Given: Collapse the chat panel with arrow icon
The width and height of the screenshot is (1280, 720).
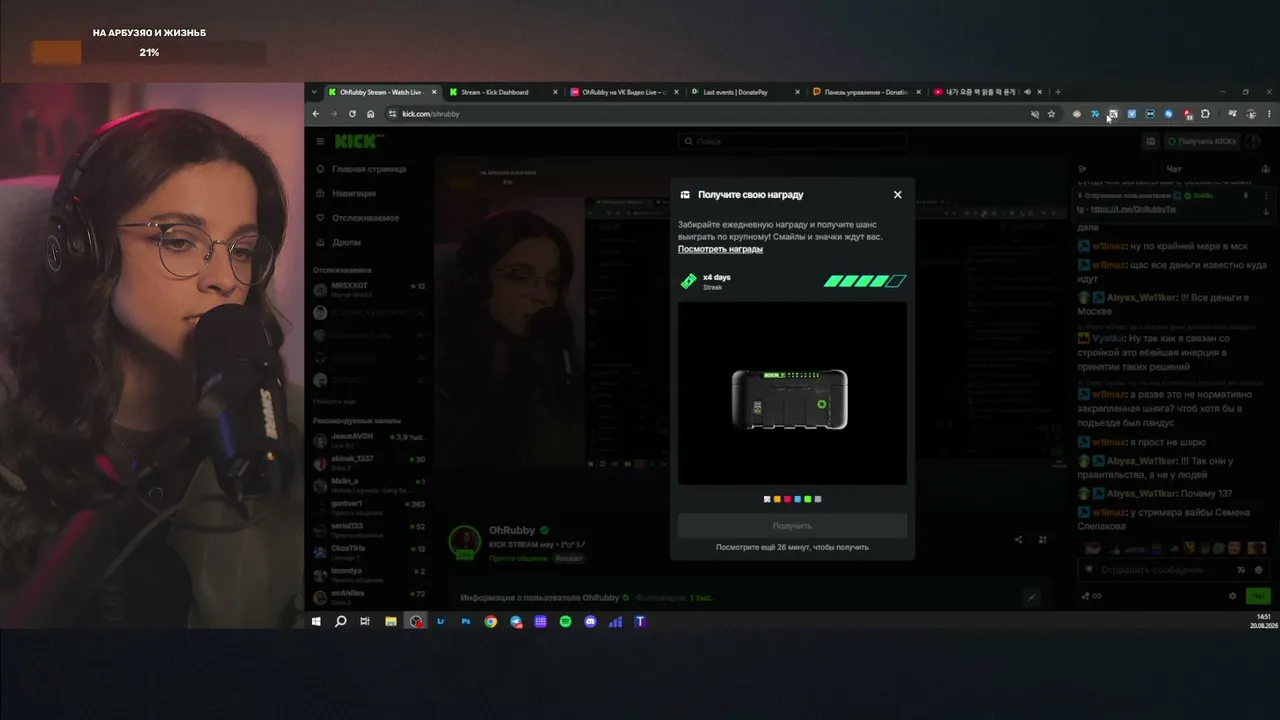Looking at the screenshot, I should (1083, 169).
